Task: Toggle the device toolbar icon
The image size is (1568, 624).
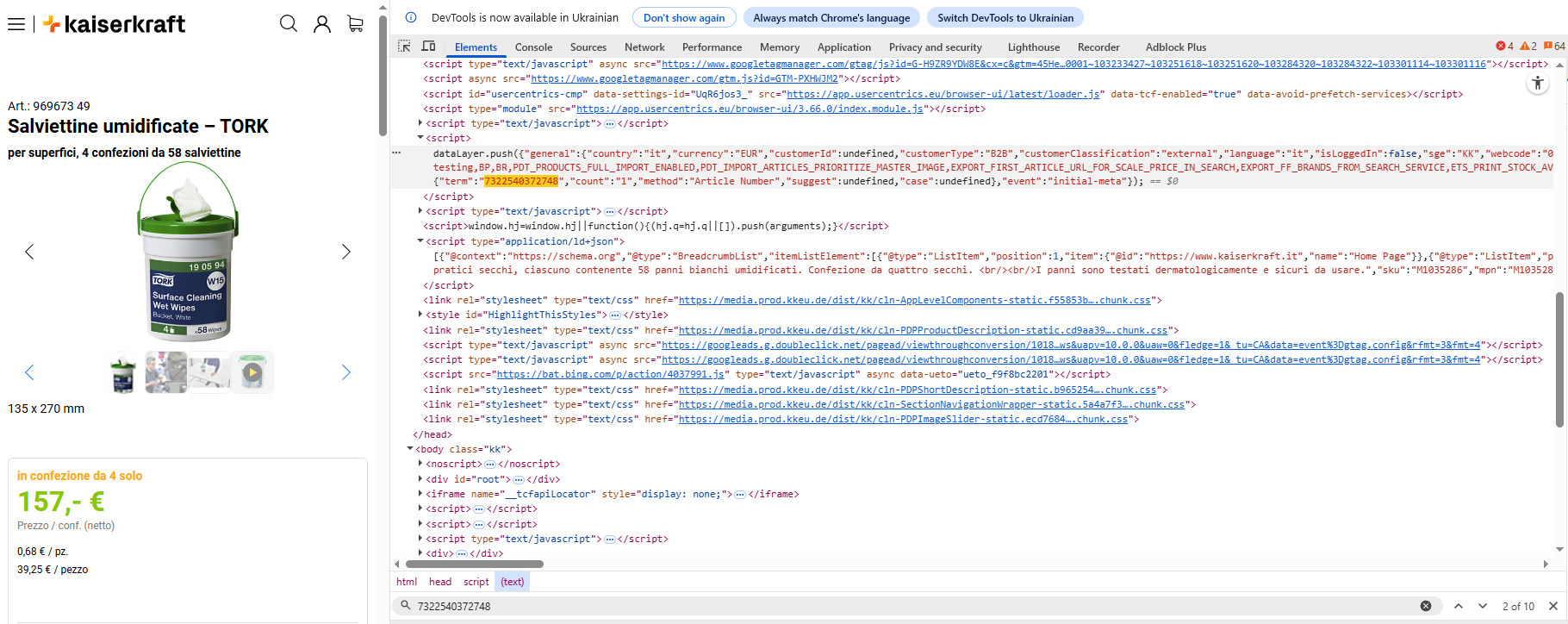Action: (x=428, y=47)
